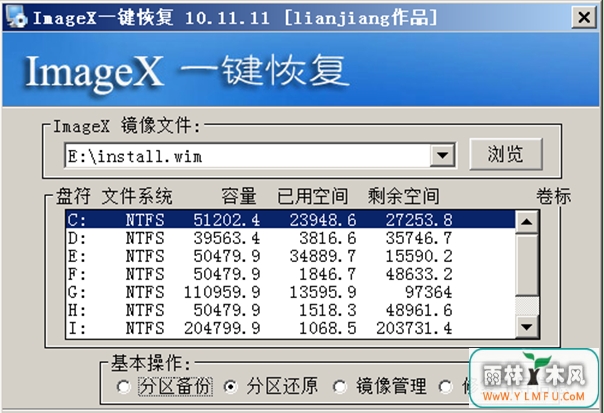Click the 文件系统 column header
The height and width of the screenshot is (413, 604).
click(x=137, y=196)
